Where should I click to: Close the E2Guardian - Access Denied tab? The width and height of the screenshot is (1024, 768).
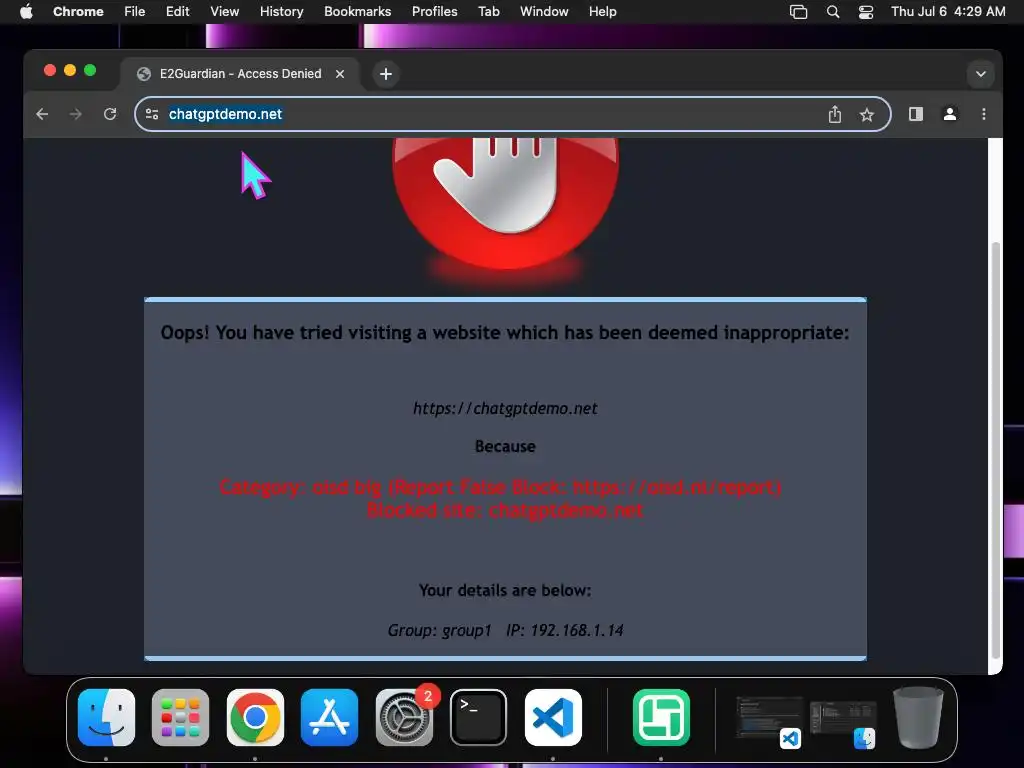pyautogui.click(x=340, y=74)
